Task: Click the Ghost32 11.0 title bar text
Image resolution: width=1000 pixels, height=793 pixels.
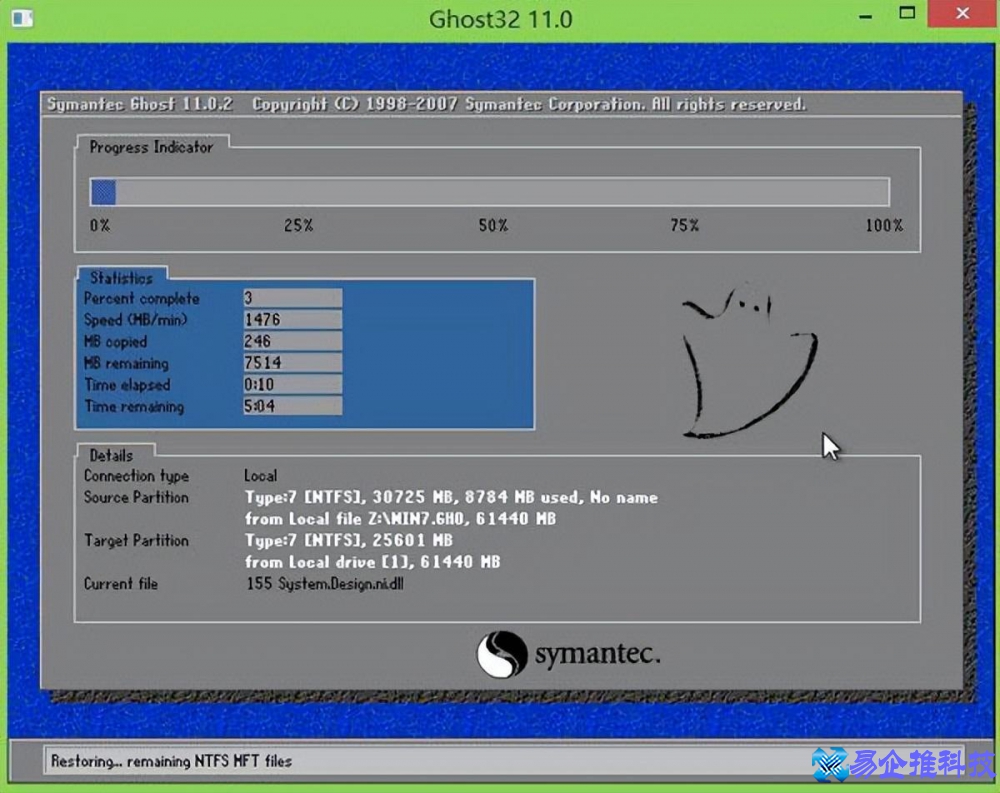Action: pos(500,19)
